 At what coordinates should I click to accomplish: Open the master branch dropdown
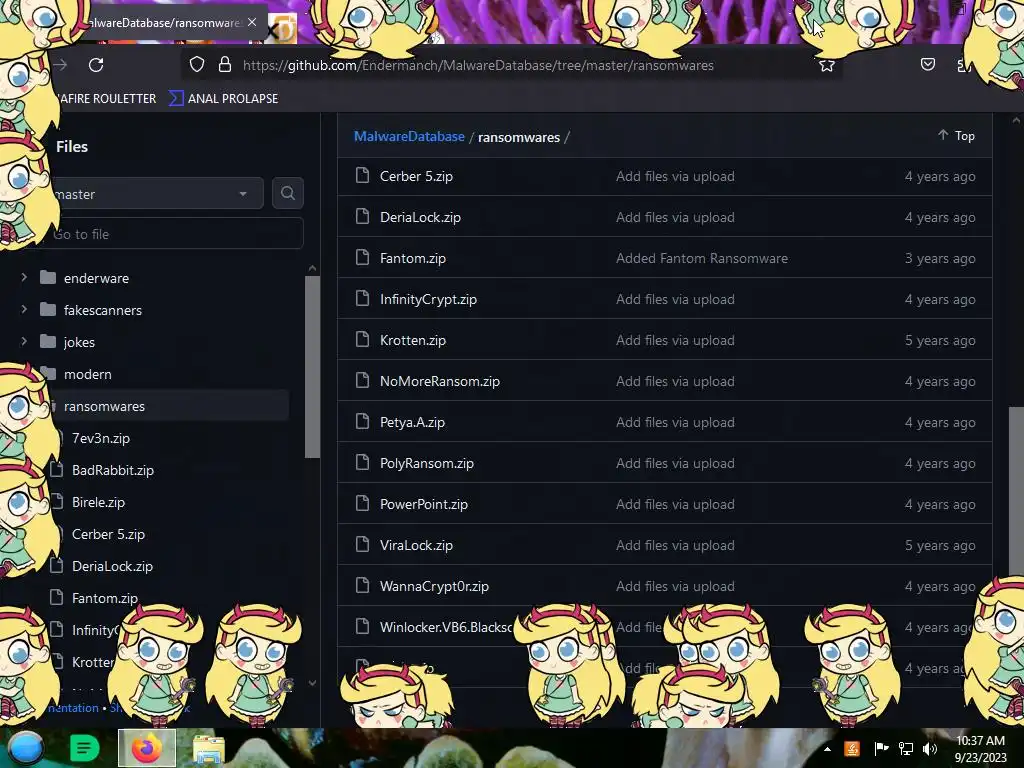tap(154, 194)
